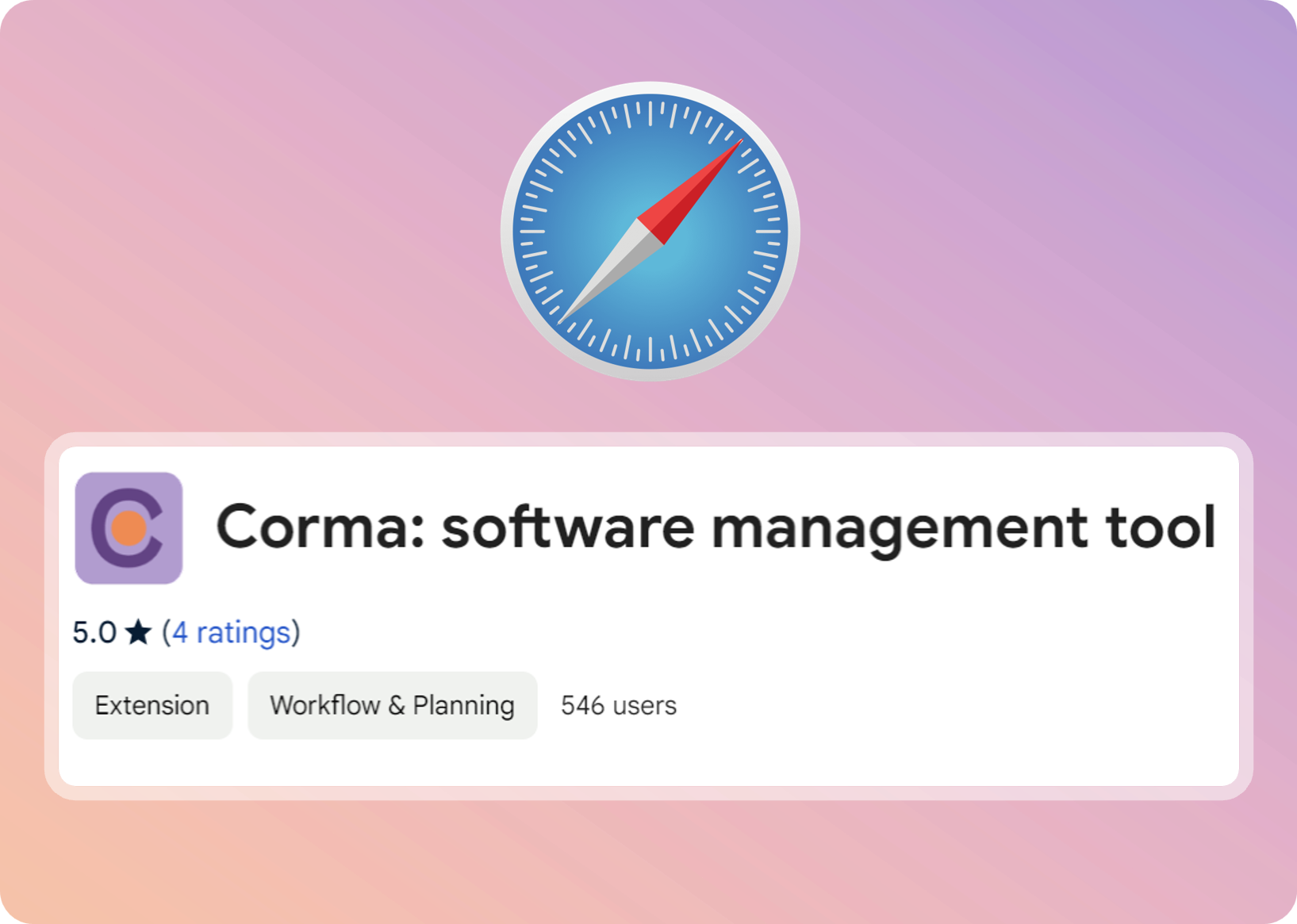Click the word software in the title
The image size is (1297, 924).
(568, 527)
